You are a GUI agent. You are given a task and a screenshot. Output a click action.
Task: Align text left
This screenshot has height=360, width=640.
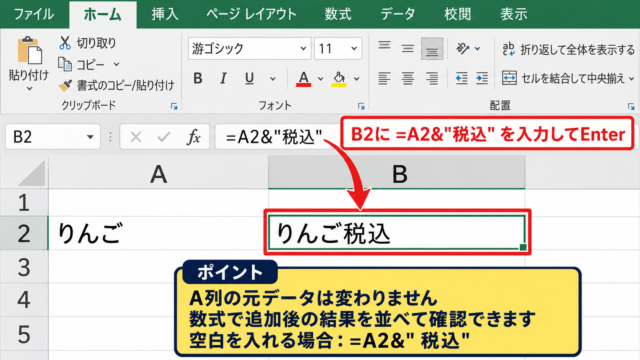pyautogui.click(x=384, y=78)
